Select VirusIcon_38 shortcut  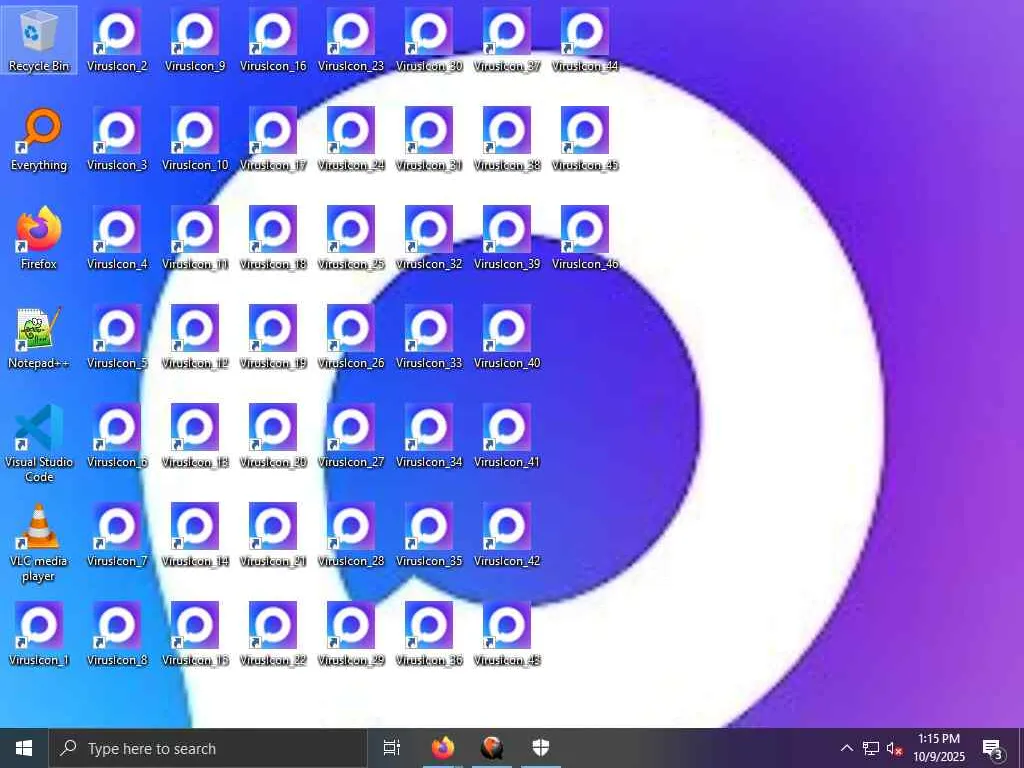point(507,139)
